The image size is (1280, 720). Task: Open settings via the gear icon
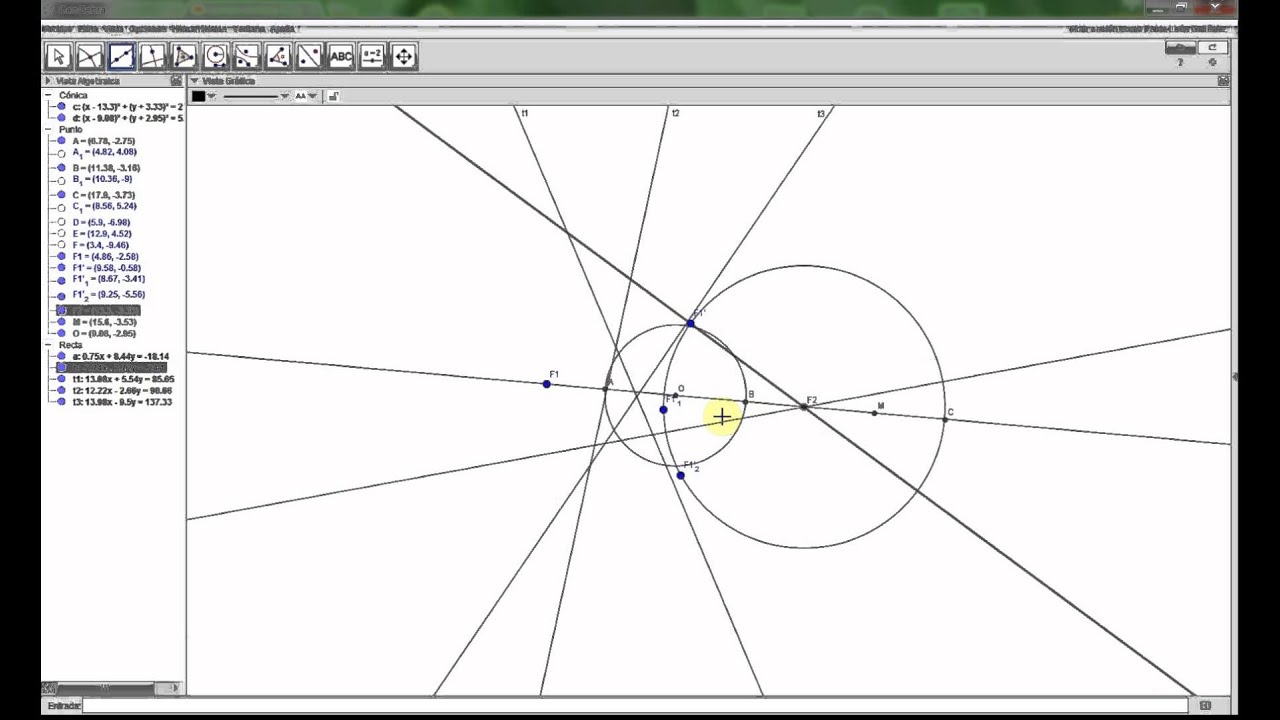pyautogui.click(x=1212, y=62)
